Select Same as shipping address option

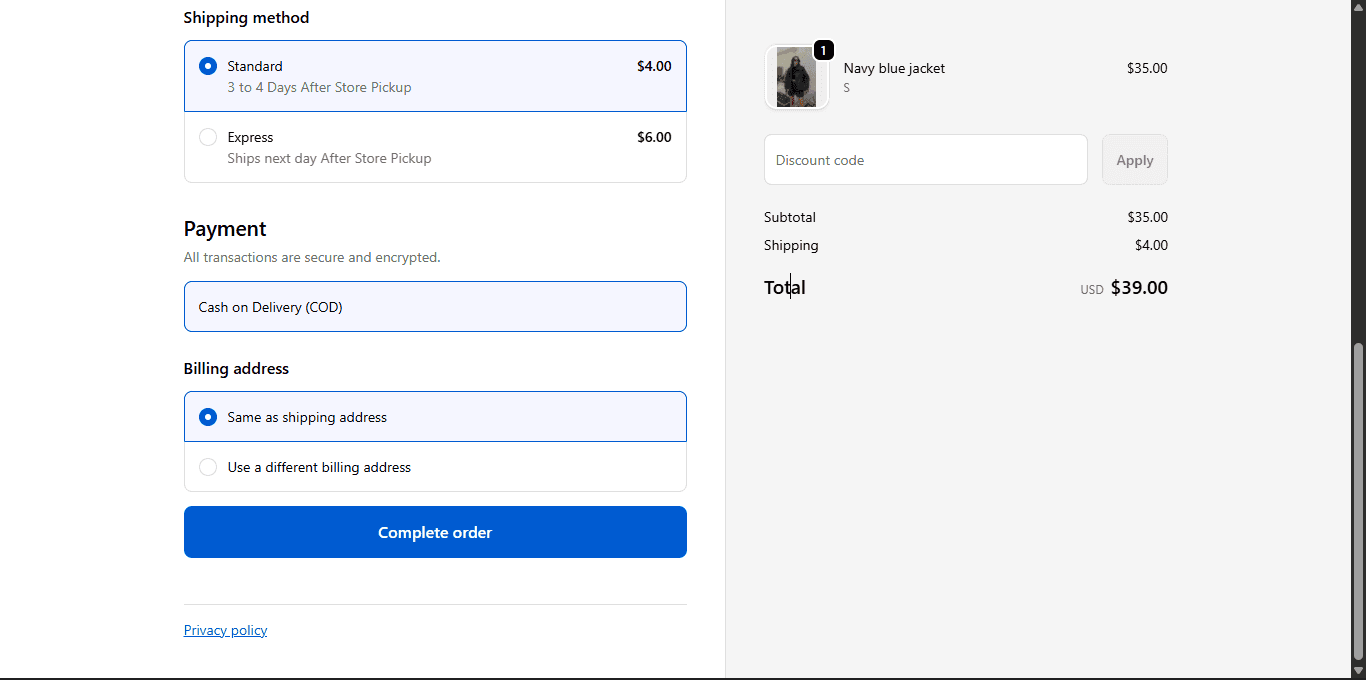pyautogui.click(x=208, y=417)
